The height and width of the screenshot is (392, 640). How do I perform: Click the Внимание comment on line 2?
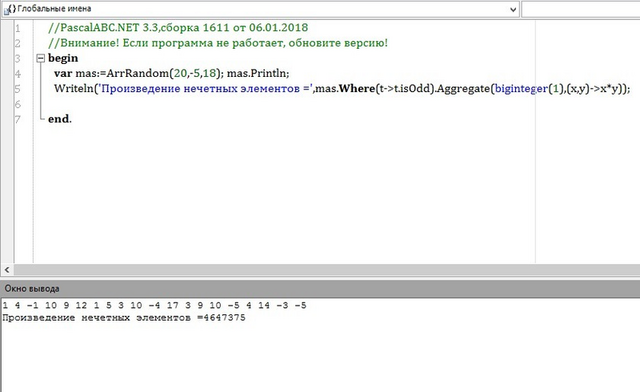tap(218, 43)
